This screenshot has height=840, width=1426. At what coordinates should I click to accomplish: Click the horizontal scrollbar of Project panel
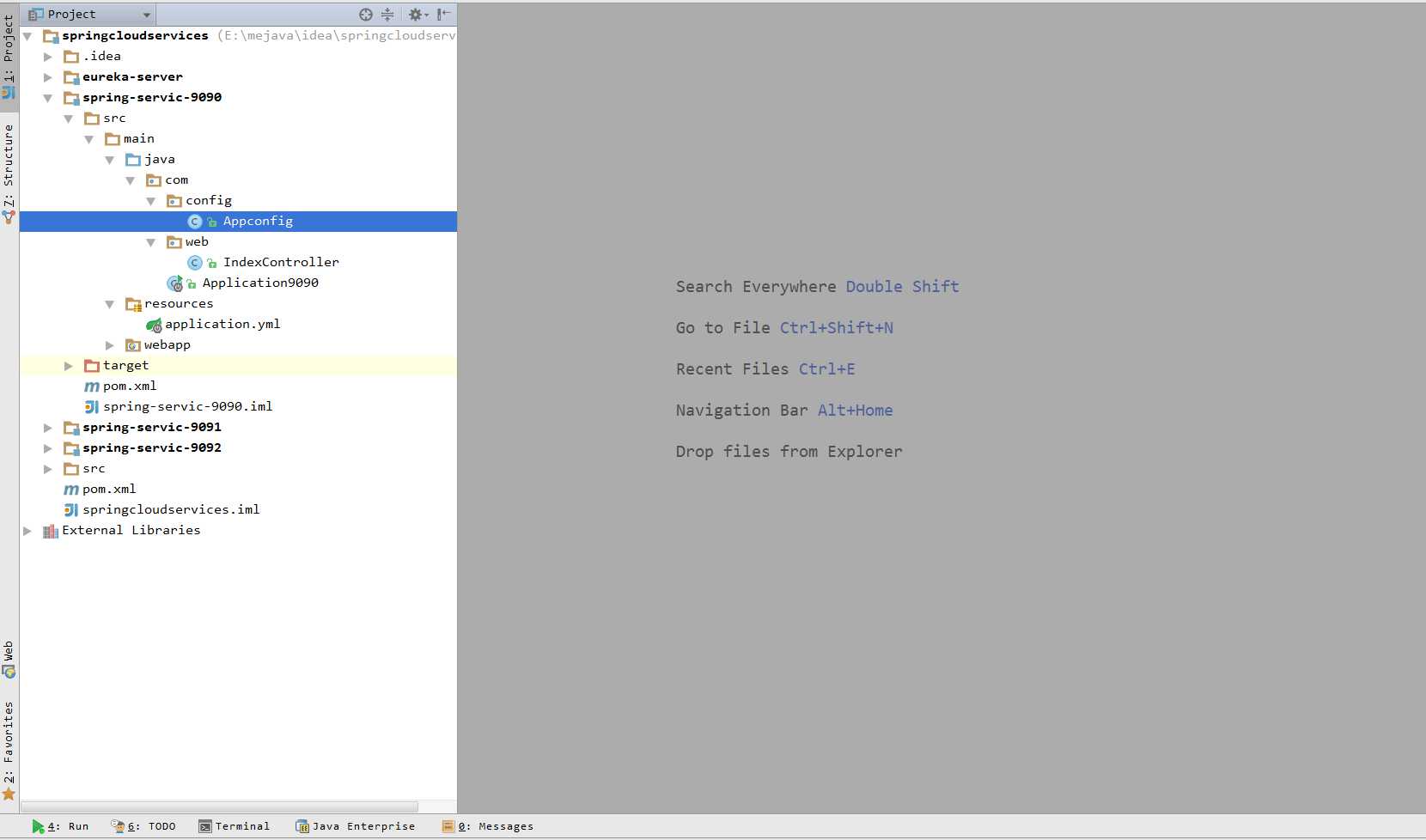(219, 807)
